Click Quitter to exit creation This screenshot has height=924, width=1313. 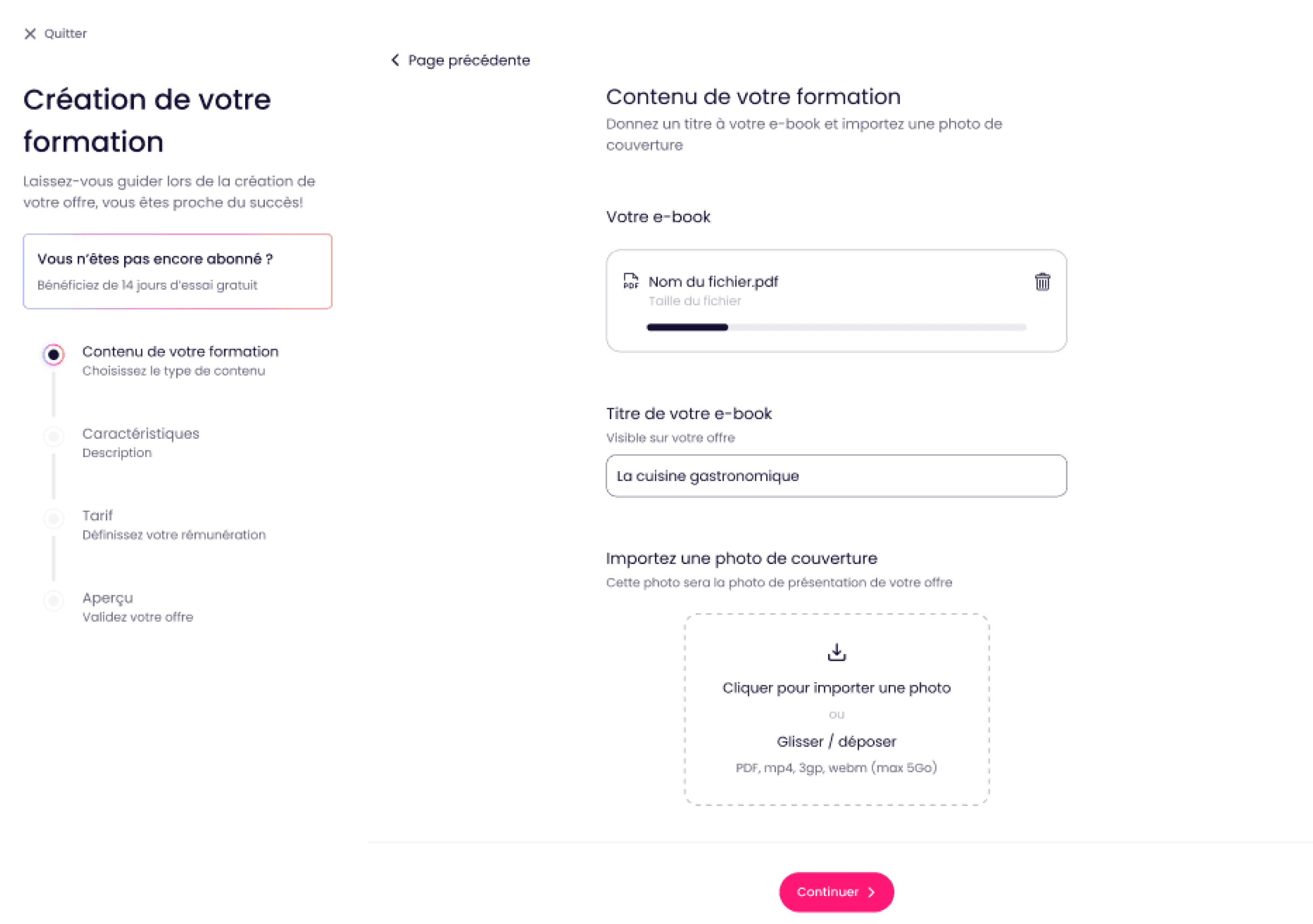pos(65,34)
